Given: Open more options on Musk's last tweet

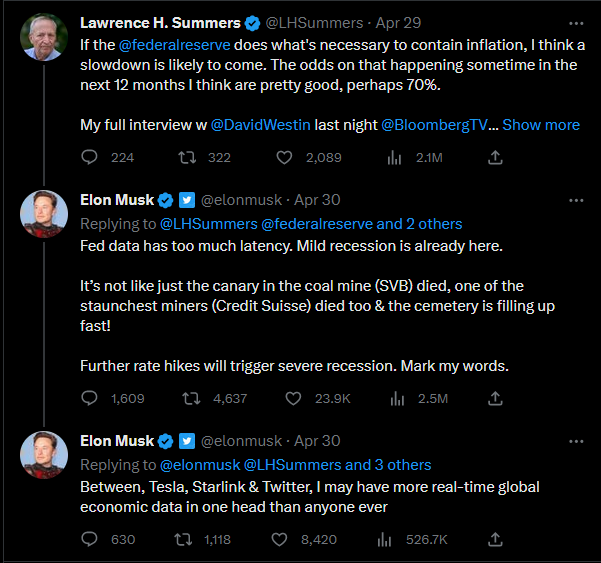Looking at the screenshot, I should click(575, 440).
